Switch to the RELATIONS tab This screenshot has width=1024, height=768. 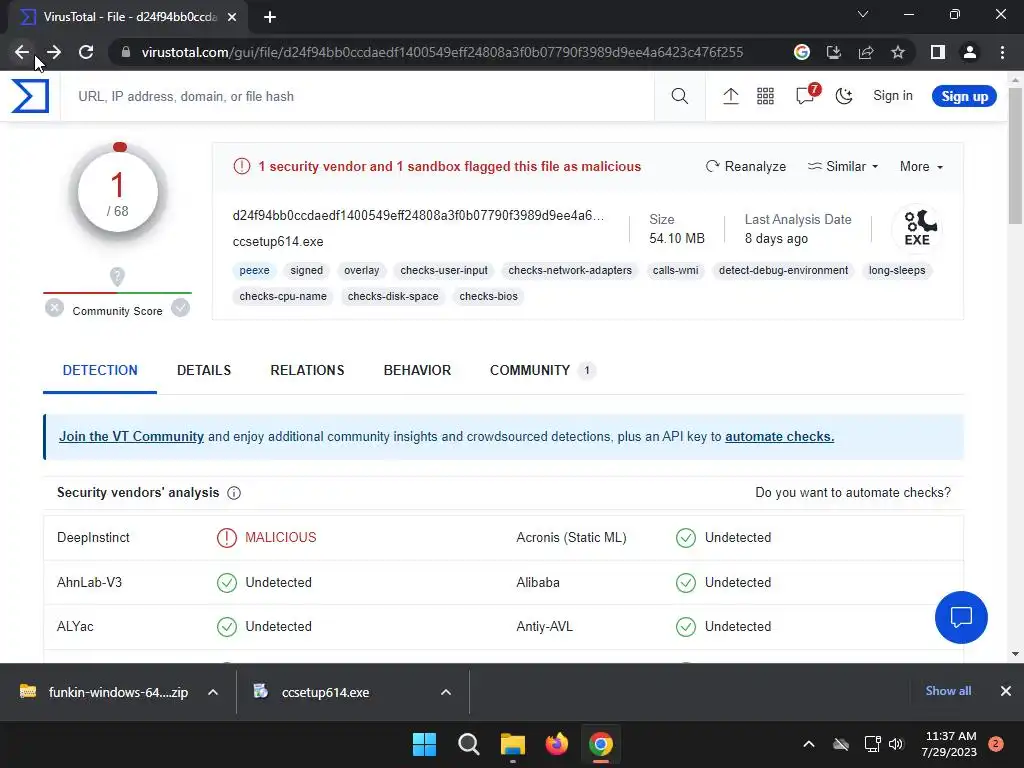(x=307, y=370)
